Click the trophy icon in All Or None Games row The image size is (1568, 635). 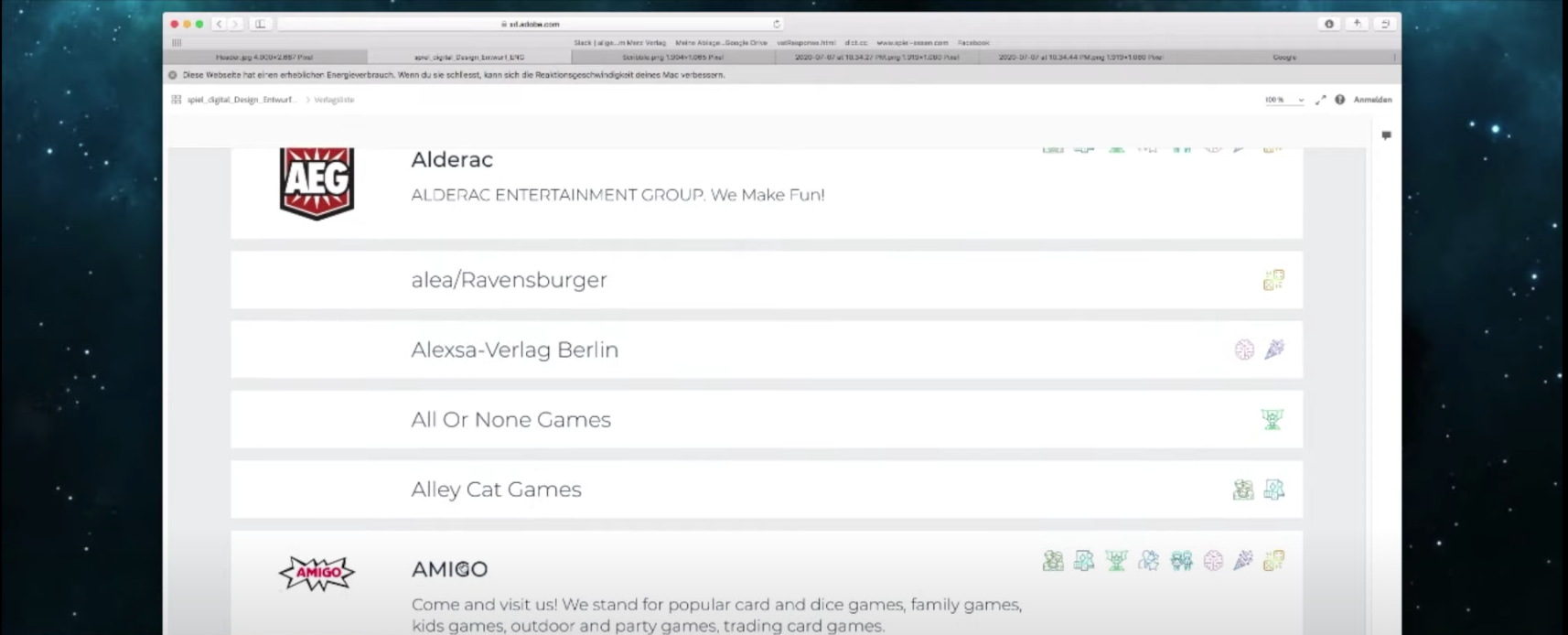1273,419
